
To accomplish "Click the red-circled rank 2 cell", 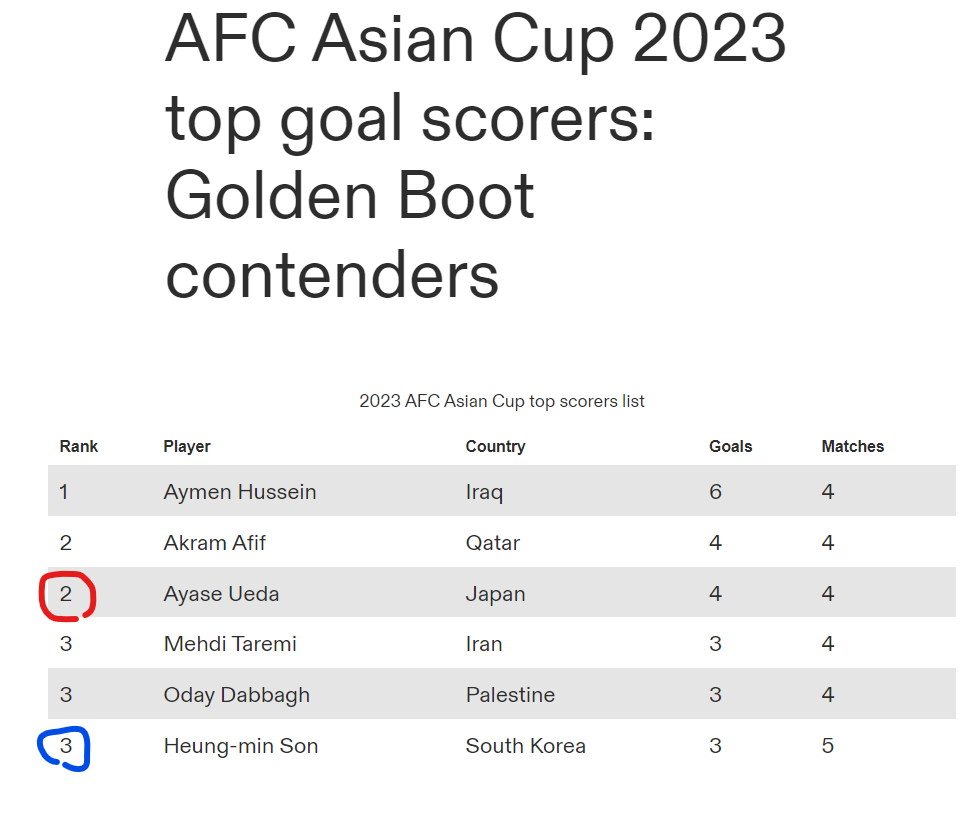I will pos(66,594).
